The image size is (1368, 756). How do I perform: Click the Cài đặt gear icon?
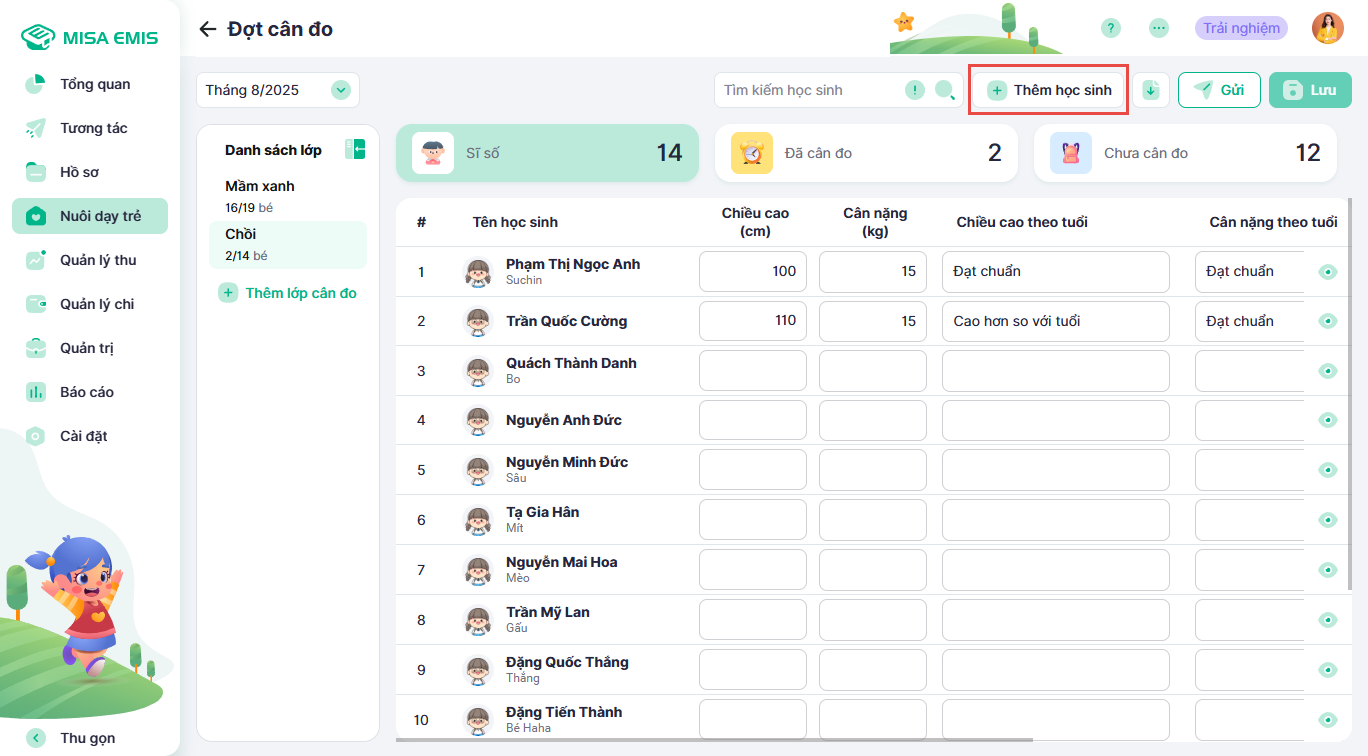pos(36,436)
